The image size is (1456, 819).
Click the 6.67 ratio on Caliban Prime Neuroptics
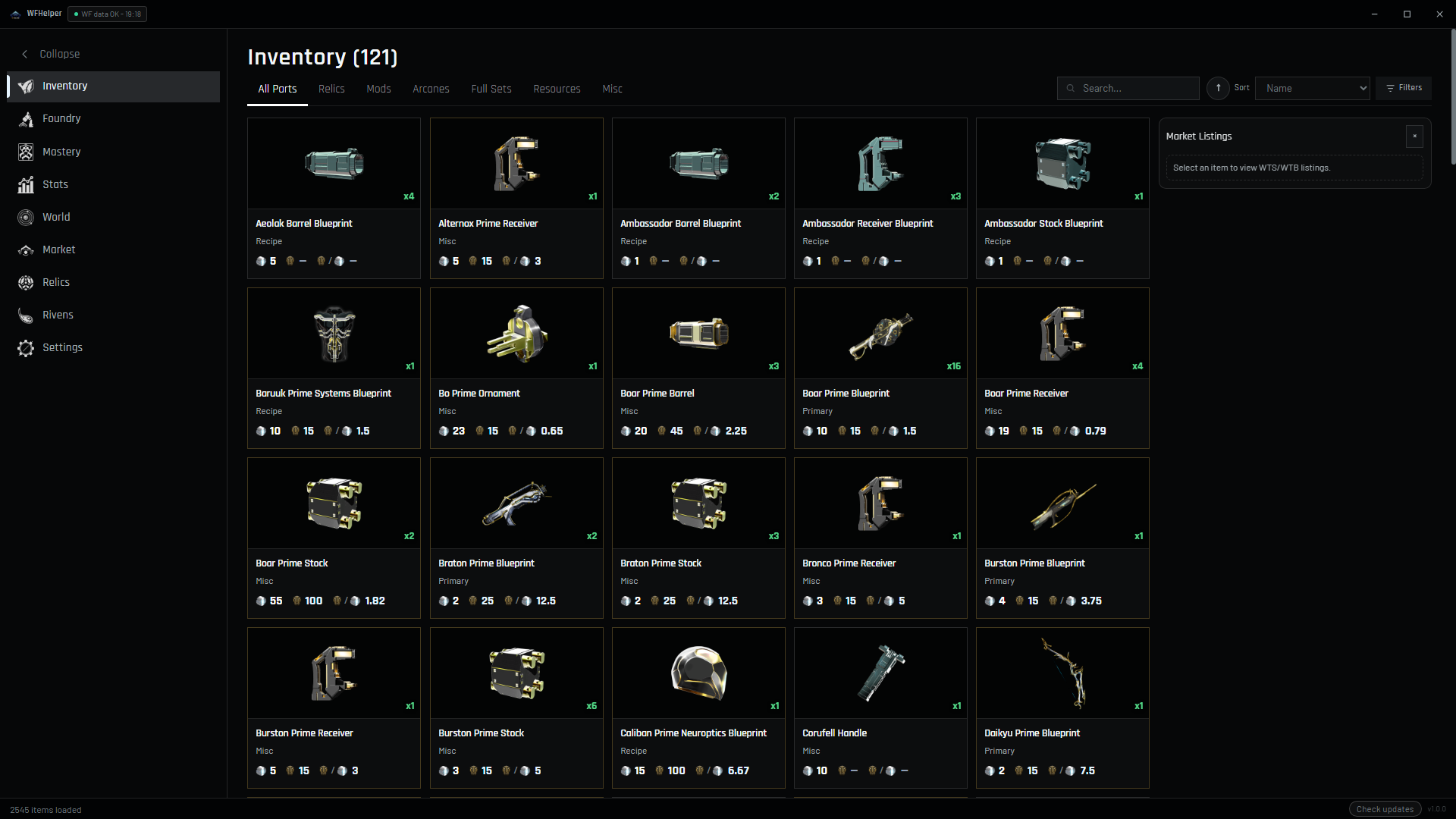(x=738, y=770)
